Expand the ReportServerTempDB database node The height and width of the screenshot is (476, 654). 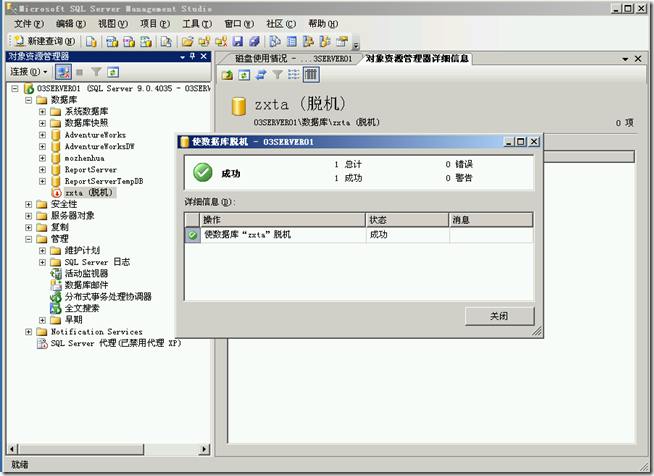[x=42, y=181]
